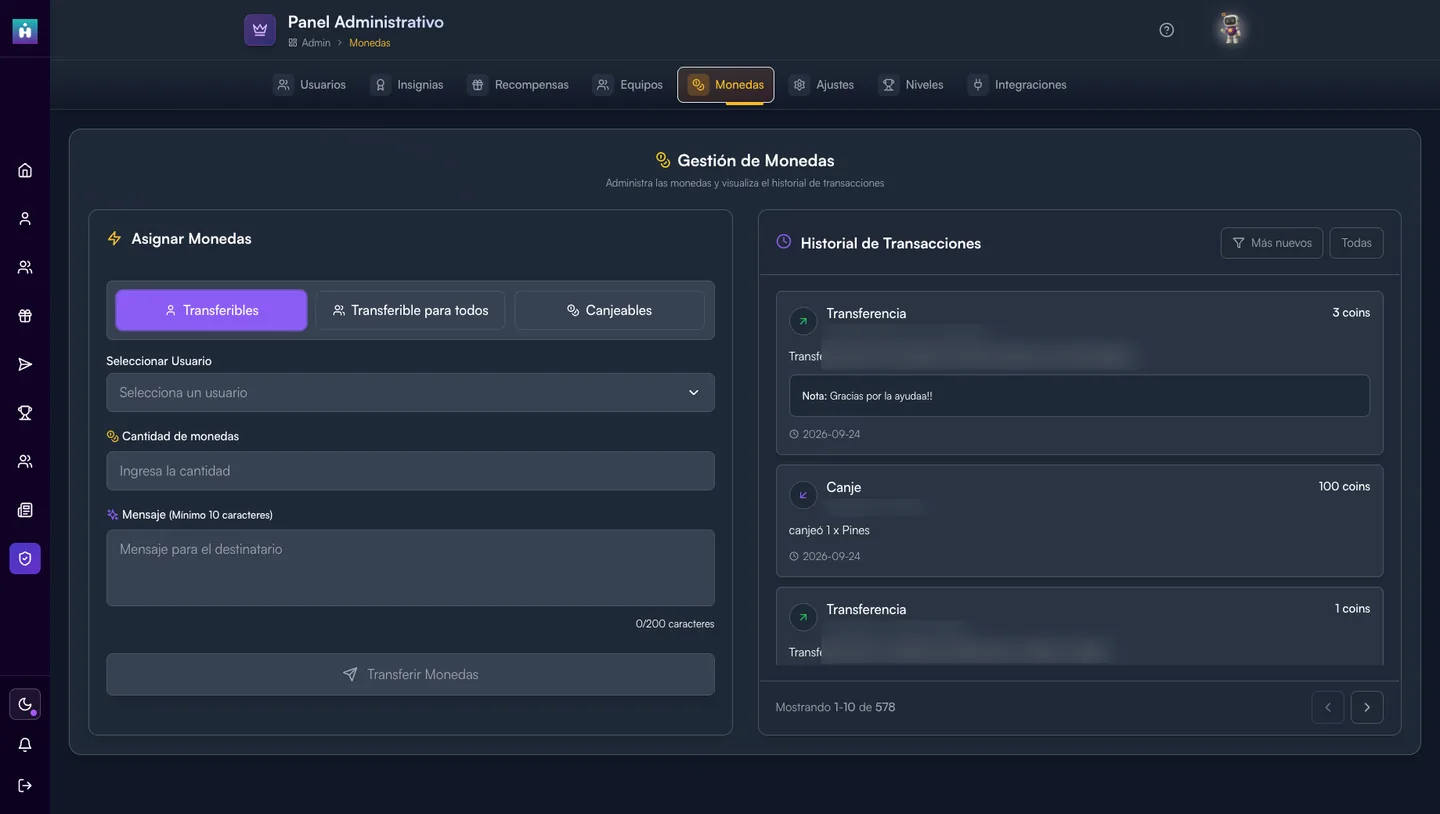Switch to the Recompensas tab

pyautogui.click(x=519, y=85)
